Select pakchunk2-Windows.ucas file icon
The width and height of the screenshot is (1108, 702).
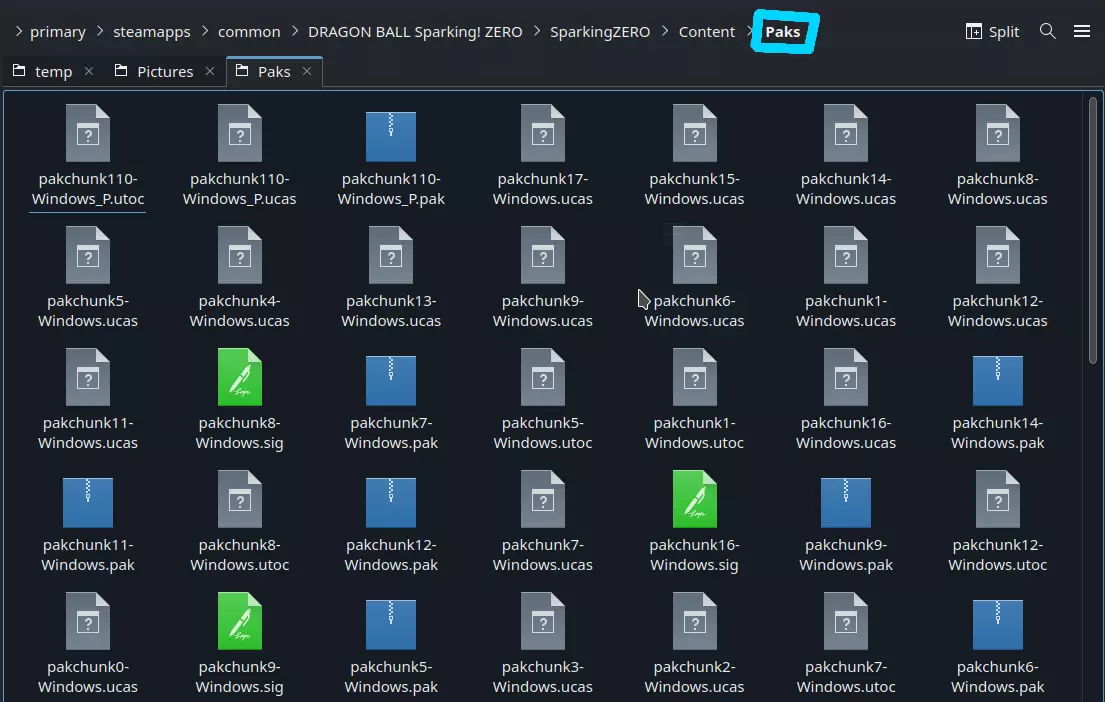coord(695,621)
